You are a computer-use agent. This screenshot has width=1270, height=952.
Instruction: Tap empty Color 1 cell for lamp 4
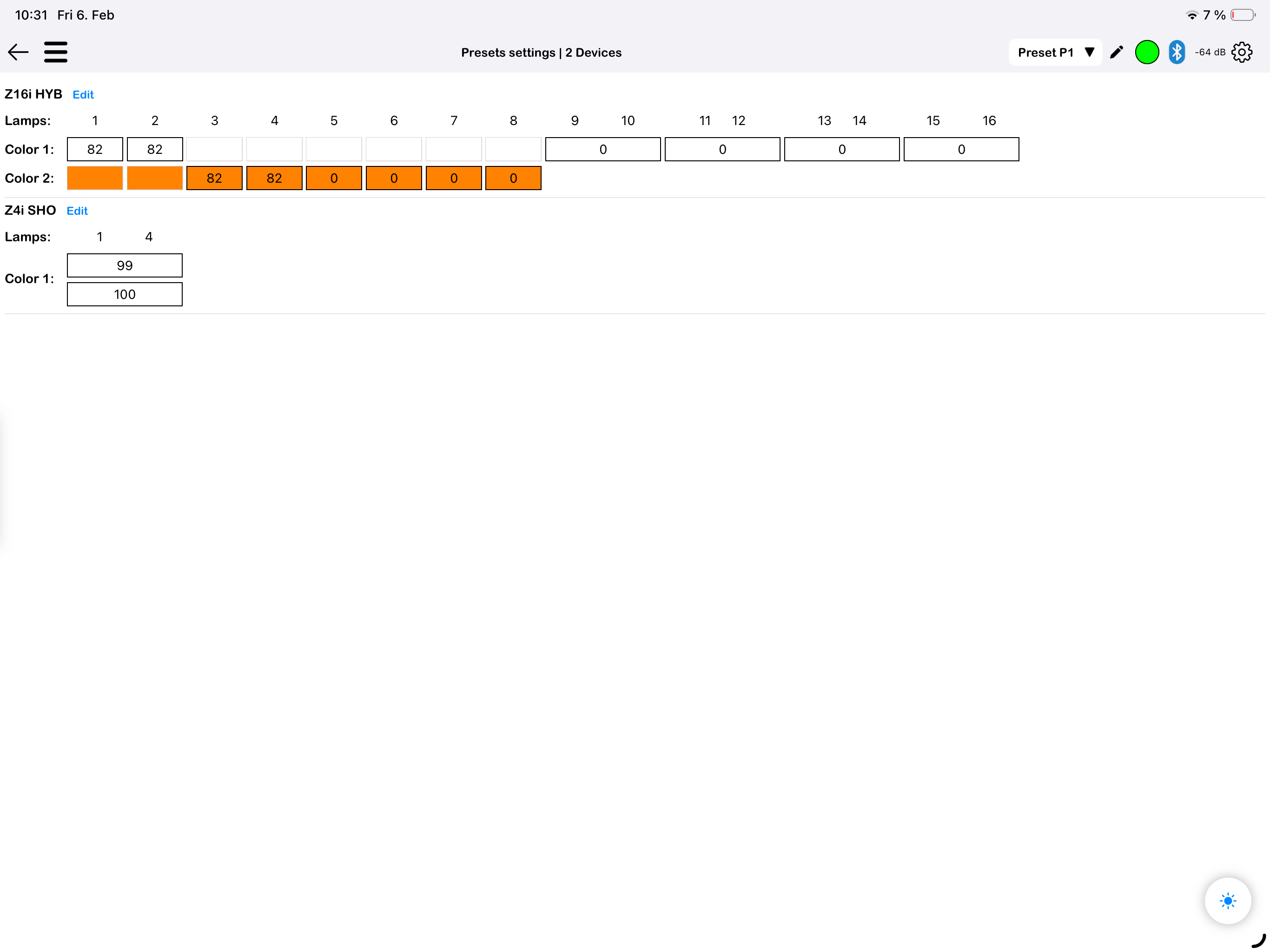tap(274, 149)
